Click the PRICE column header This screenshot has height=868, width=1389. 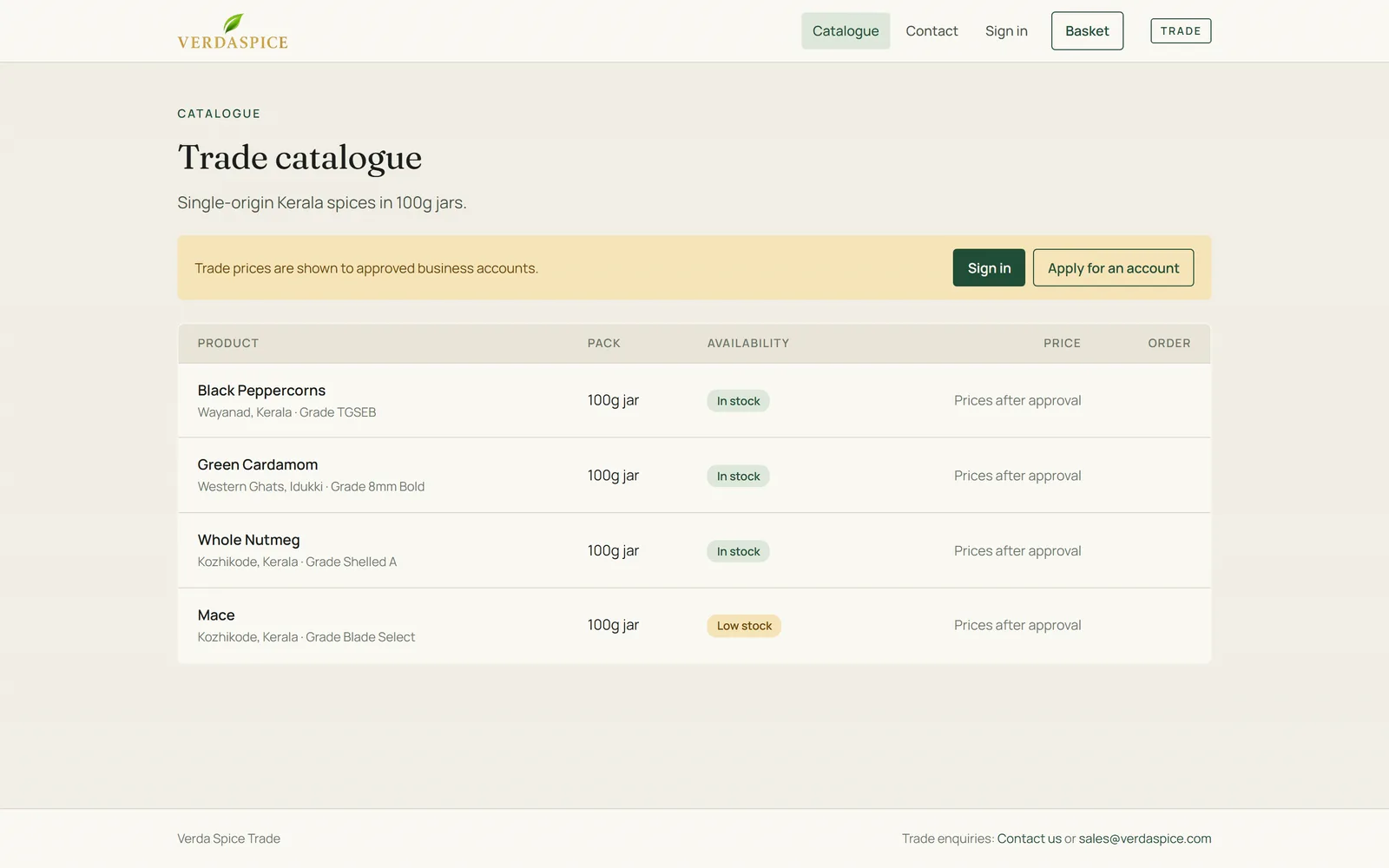click(1062, 344)
